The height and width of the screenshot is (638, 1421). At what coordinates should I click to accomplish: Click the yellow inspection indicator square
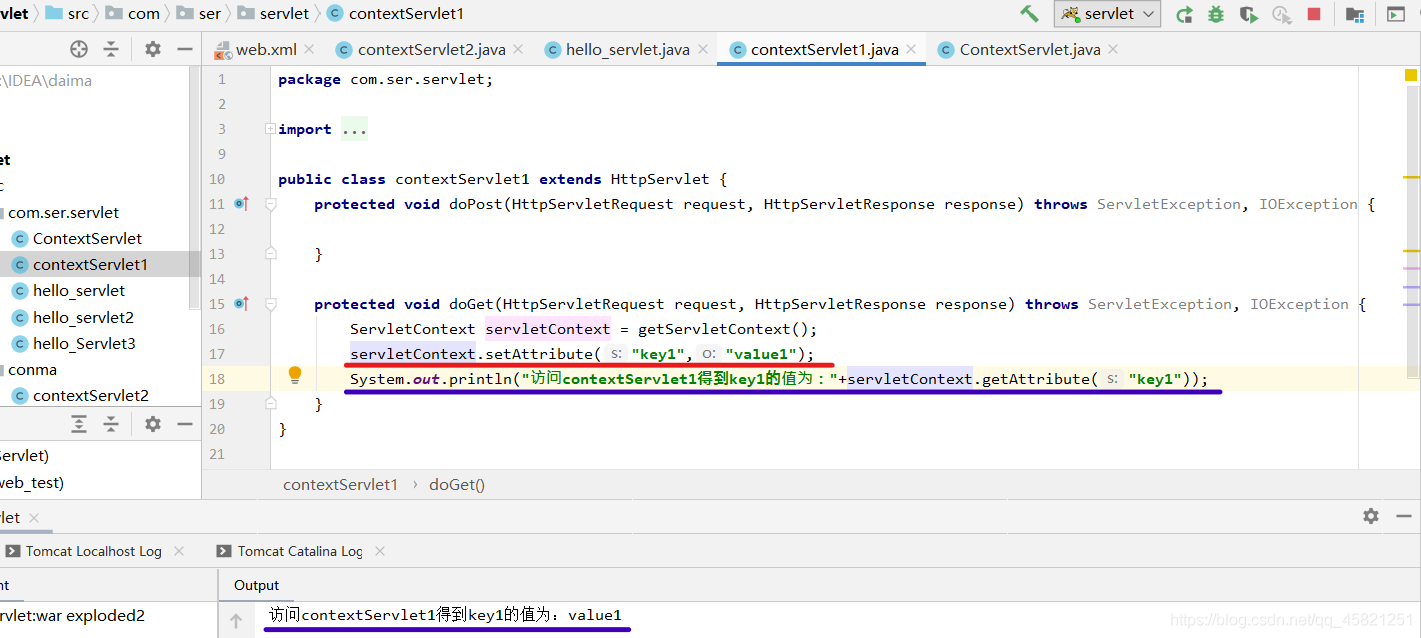tap(1411, 75)
